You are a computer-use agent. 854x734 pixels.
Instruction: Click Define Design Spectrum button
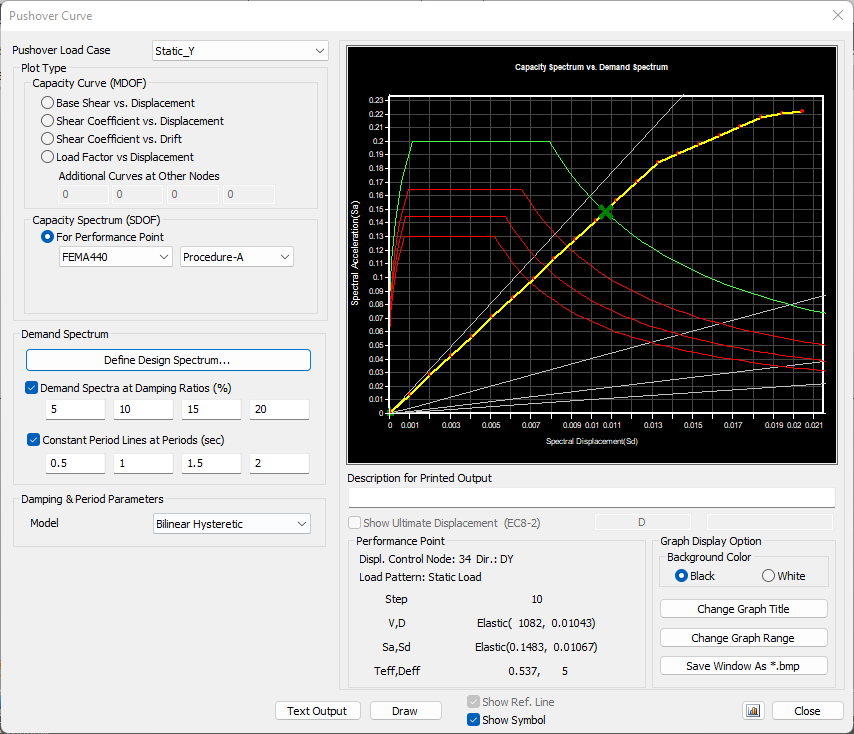coord(168,360)
